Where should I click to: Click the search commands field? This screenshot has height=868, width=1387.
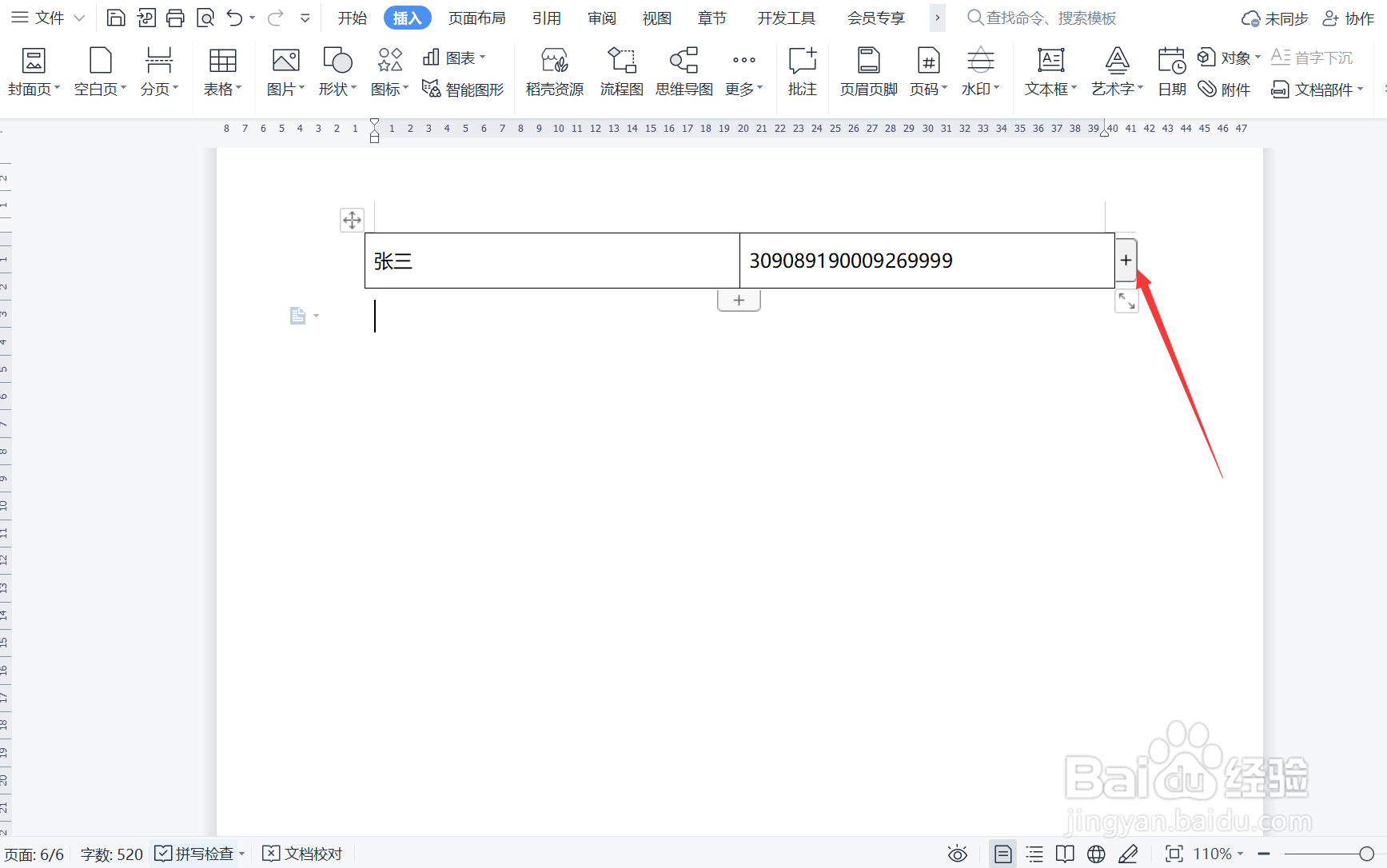coord(1042,18)
